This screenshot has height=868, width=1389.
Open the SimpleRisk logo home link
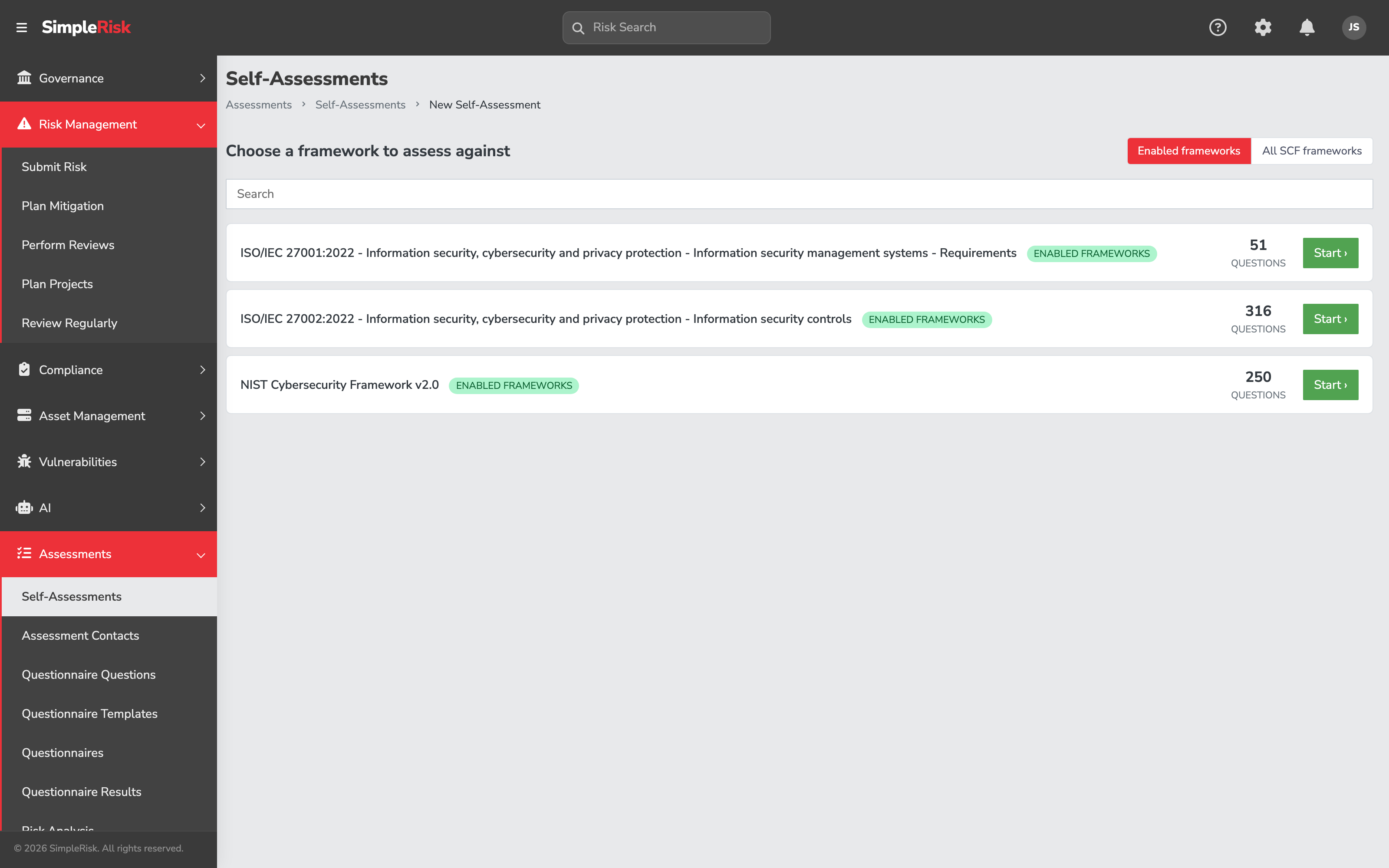[86, 27]
